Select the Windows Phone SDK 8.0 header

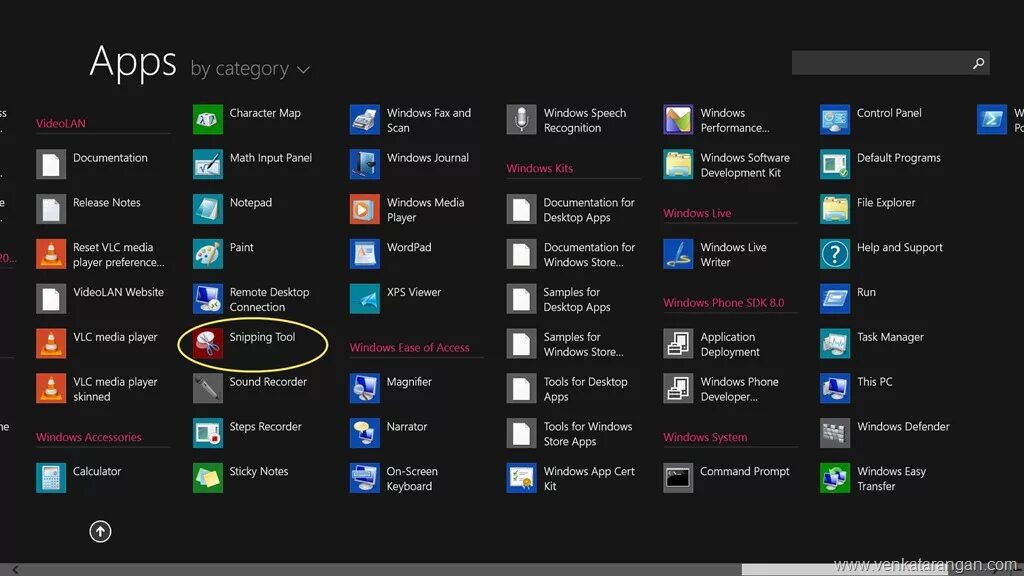(724, 302)
